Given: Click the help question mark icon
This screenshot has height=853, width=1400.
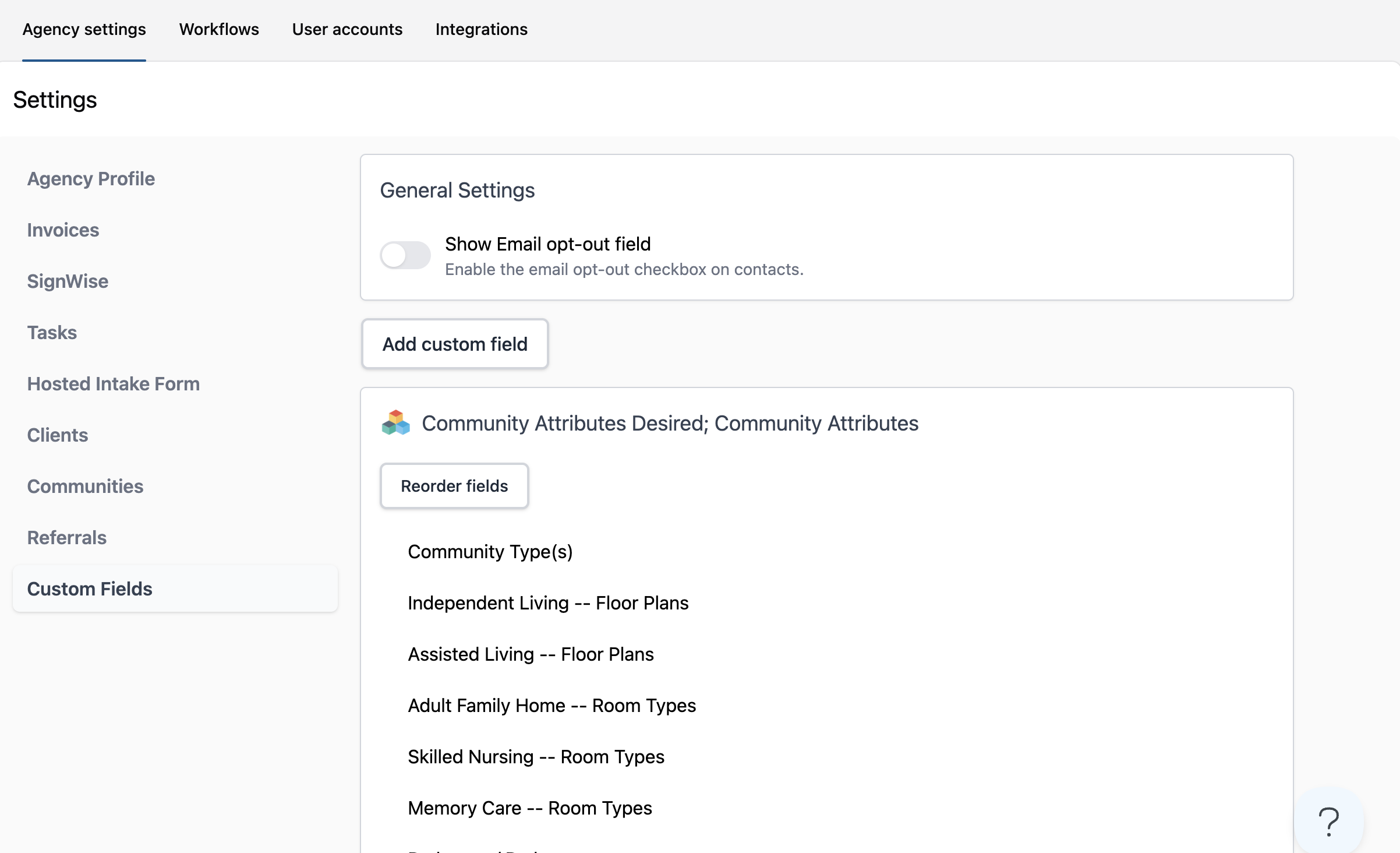Looking at the screenshot, I should [1328, 822].
